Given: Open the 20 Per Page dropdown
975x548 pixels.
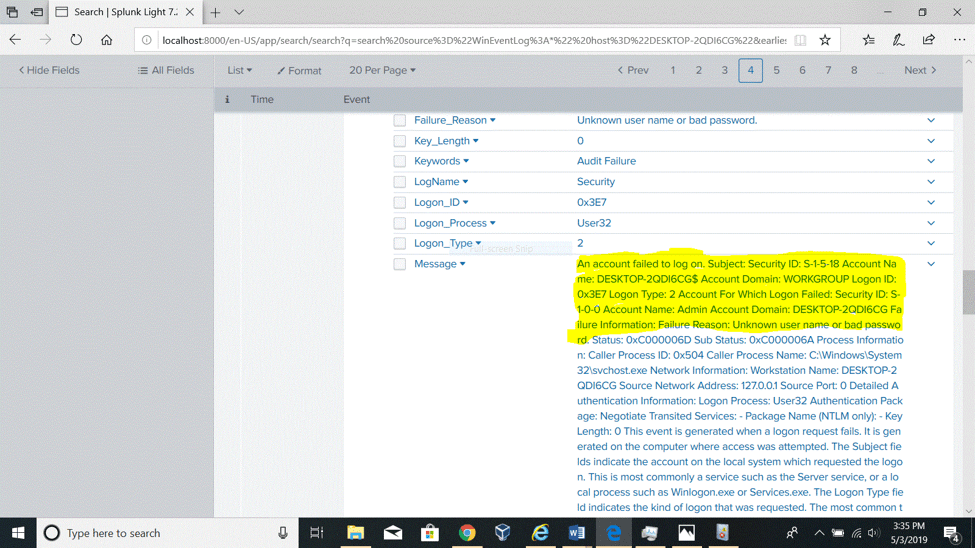Looking at the screenshot, I should click(x=382, y=70).
